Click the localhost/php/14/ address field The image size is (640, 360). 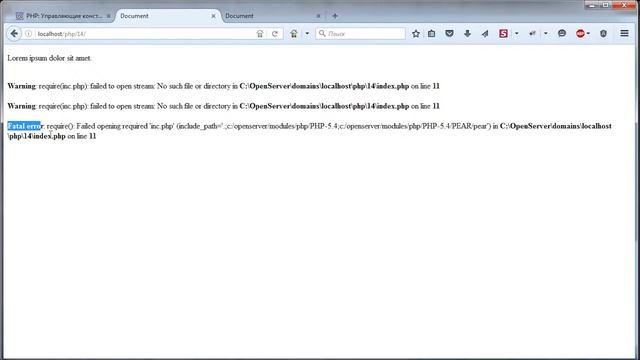coord(143,34)
